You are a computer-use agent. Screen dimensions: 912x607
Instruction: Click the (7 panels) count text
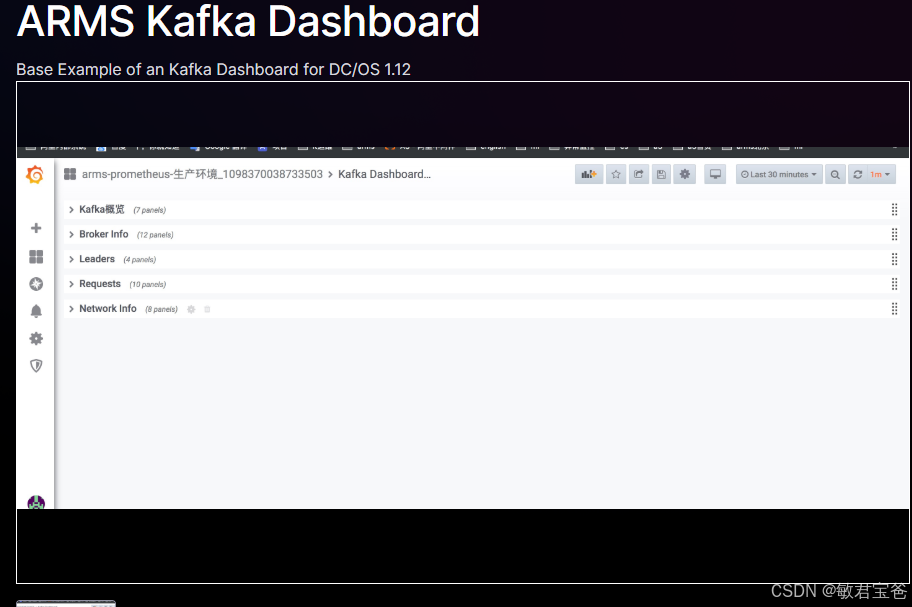click(x=149, y=210)
